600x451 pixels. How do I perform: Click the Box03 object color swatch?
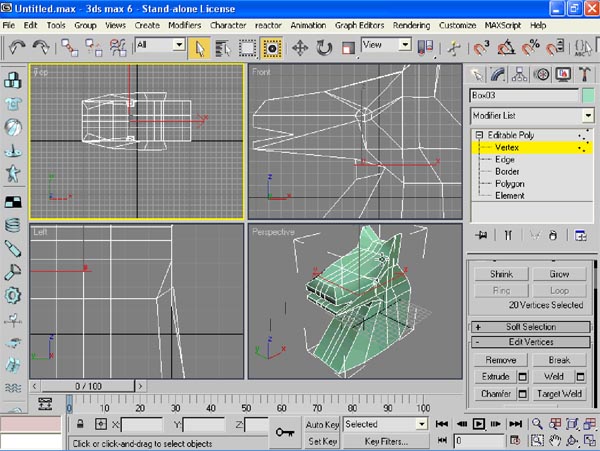click(x=586, y=96)
